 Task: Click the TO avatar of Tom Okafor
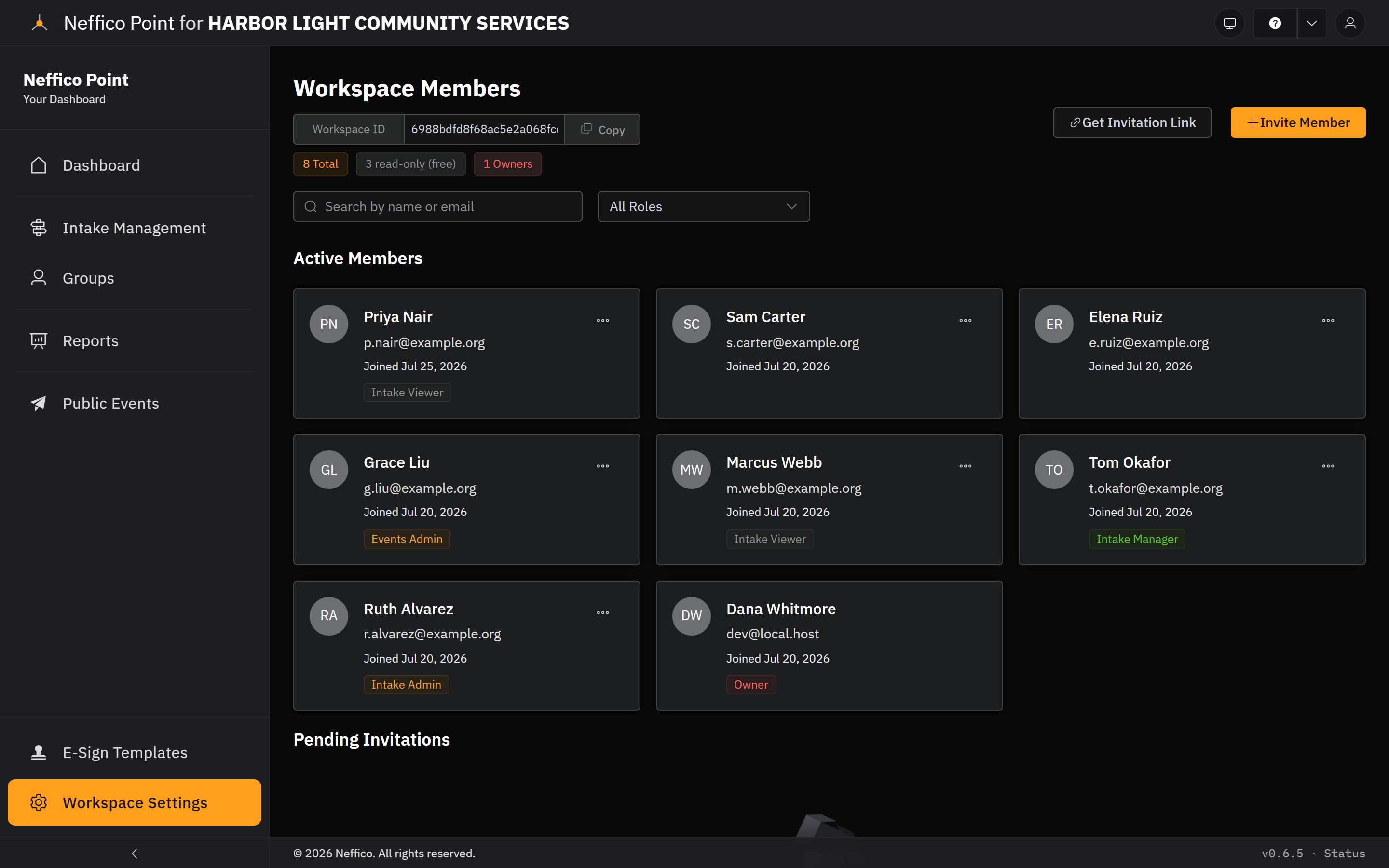[x=1054, y=470]
